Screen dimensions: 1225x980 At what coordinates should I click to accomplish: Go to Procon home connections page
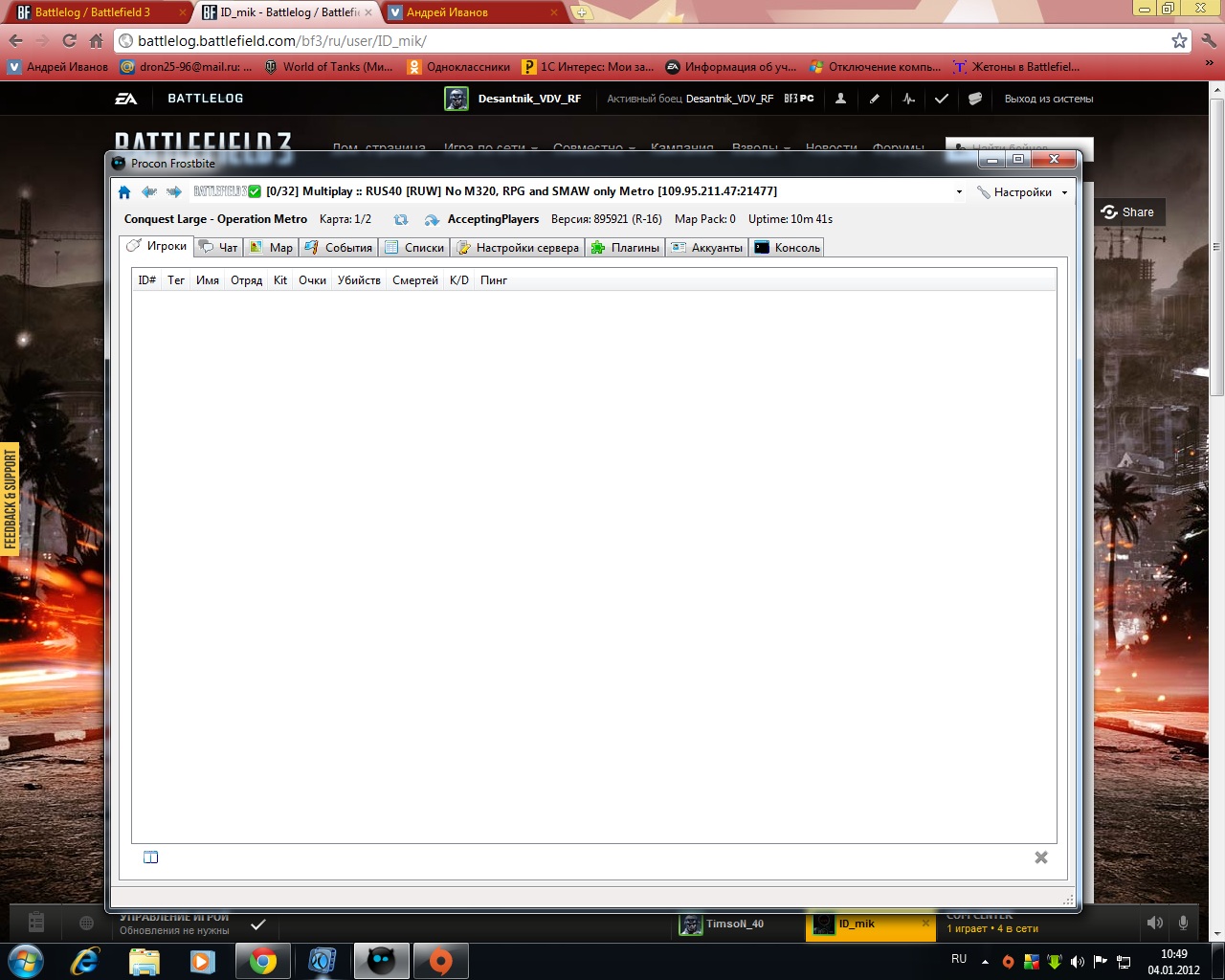coord(124,192)
